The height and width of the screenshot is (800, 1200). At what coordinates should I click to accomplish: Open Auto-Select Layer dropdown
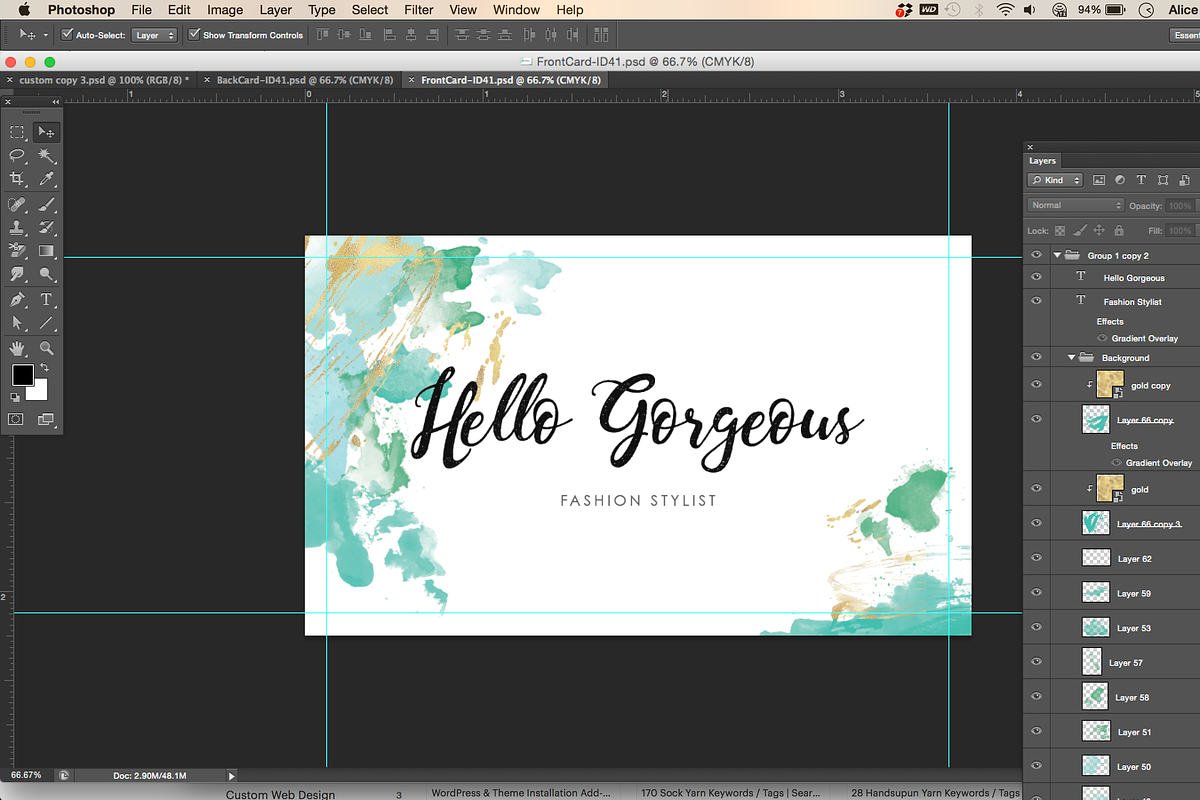point(155,35)
